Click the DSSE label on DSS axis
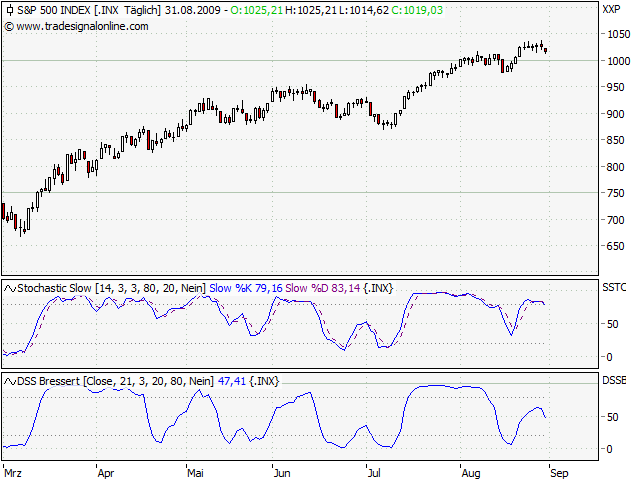 pyautogui.click(x=614, y=380)
